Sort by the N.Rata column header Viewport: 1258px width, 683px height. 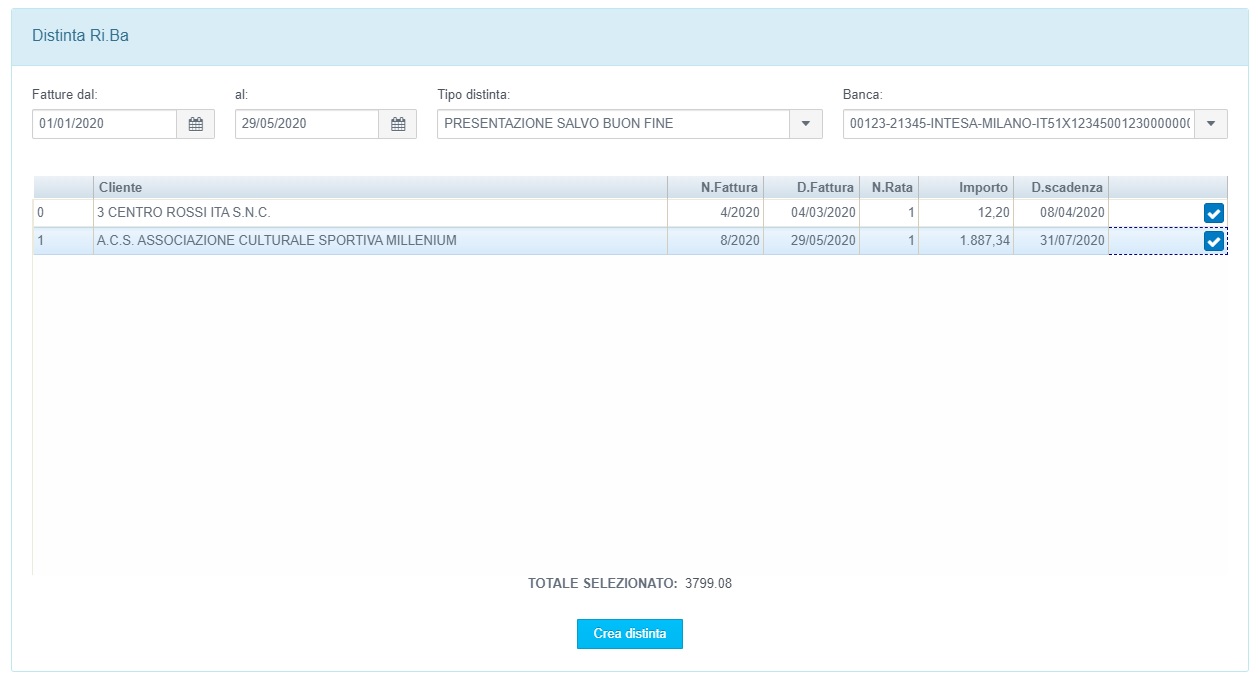click(x=889, y=187)
